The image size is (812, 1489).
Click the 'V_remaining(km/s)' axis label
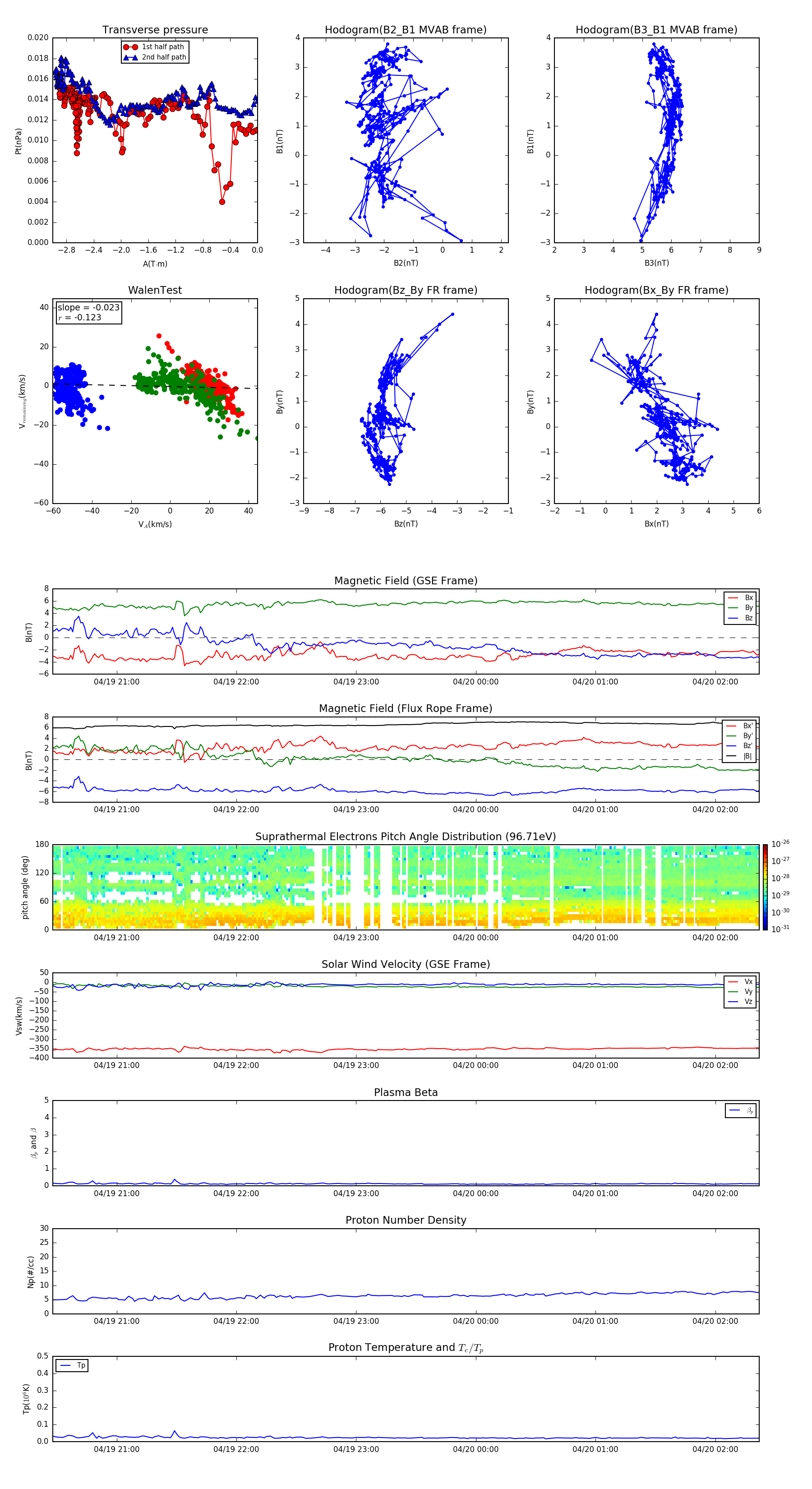(22, 401)
